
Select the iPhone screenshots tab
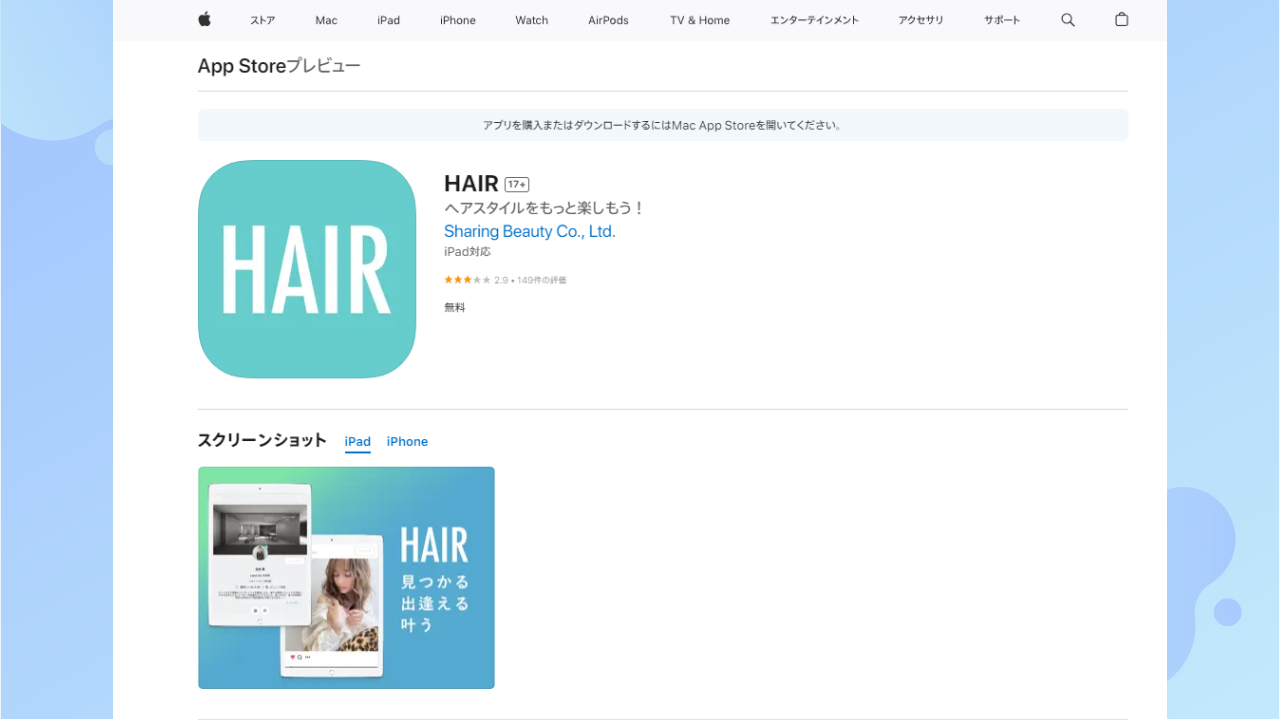pos(407,442)
